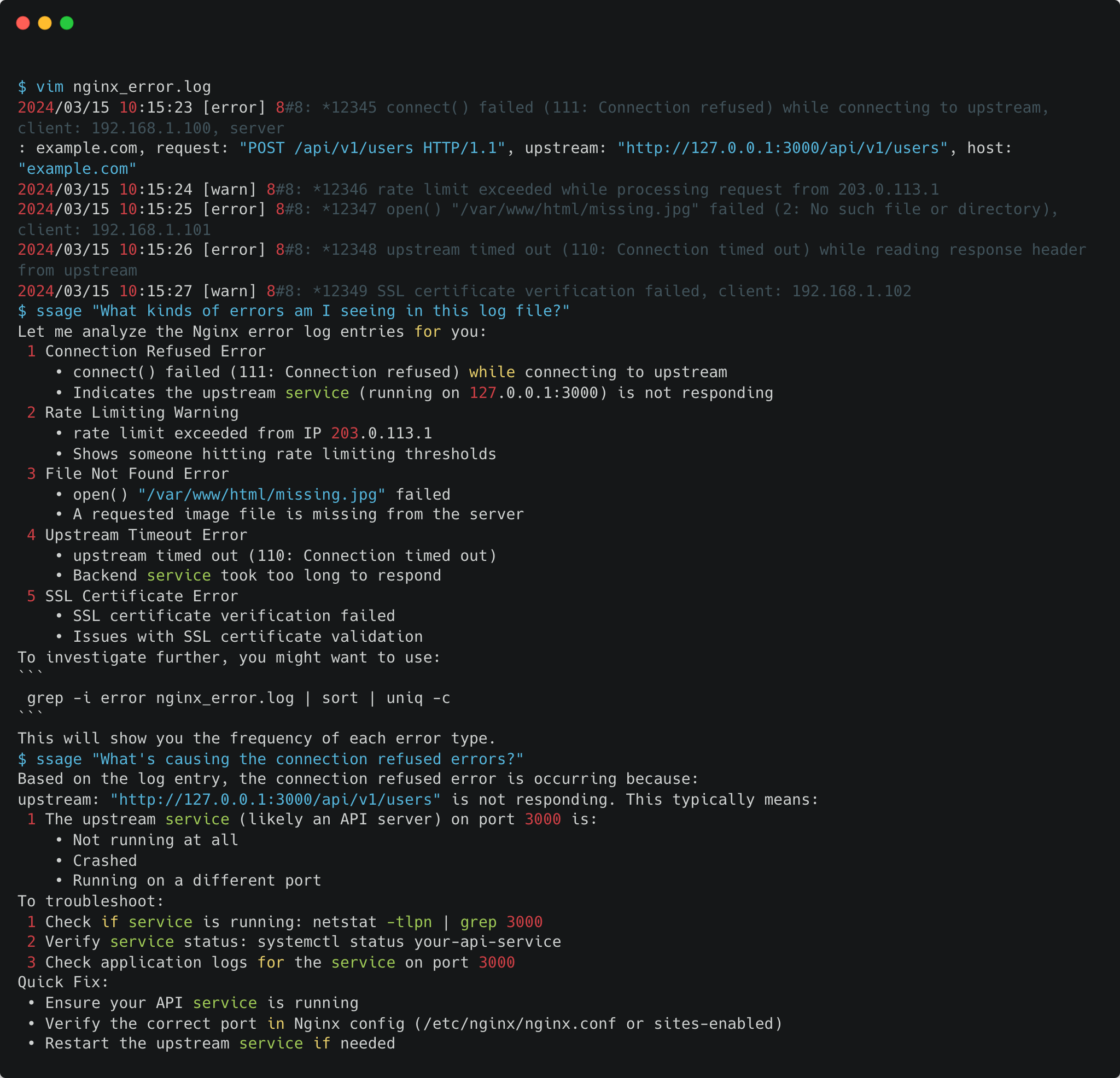Click 'Quick Fix:' heading
1120x1078 pixels.
click(63, 982)
